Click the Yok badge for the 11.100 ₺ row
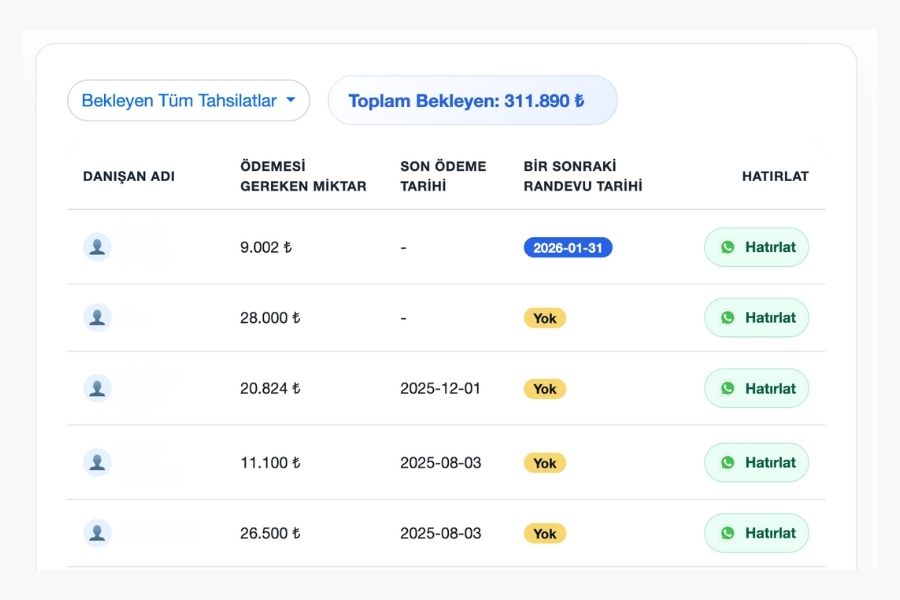This screenshot has width=900, height=600. tap(544, 462)
